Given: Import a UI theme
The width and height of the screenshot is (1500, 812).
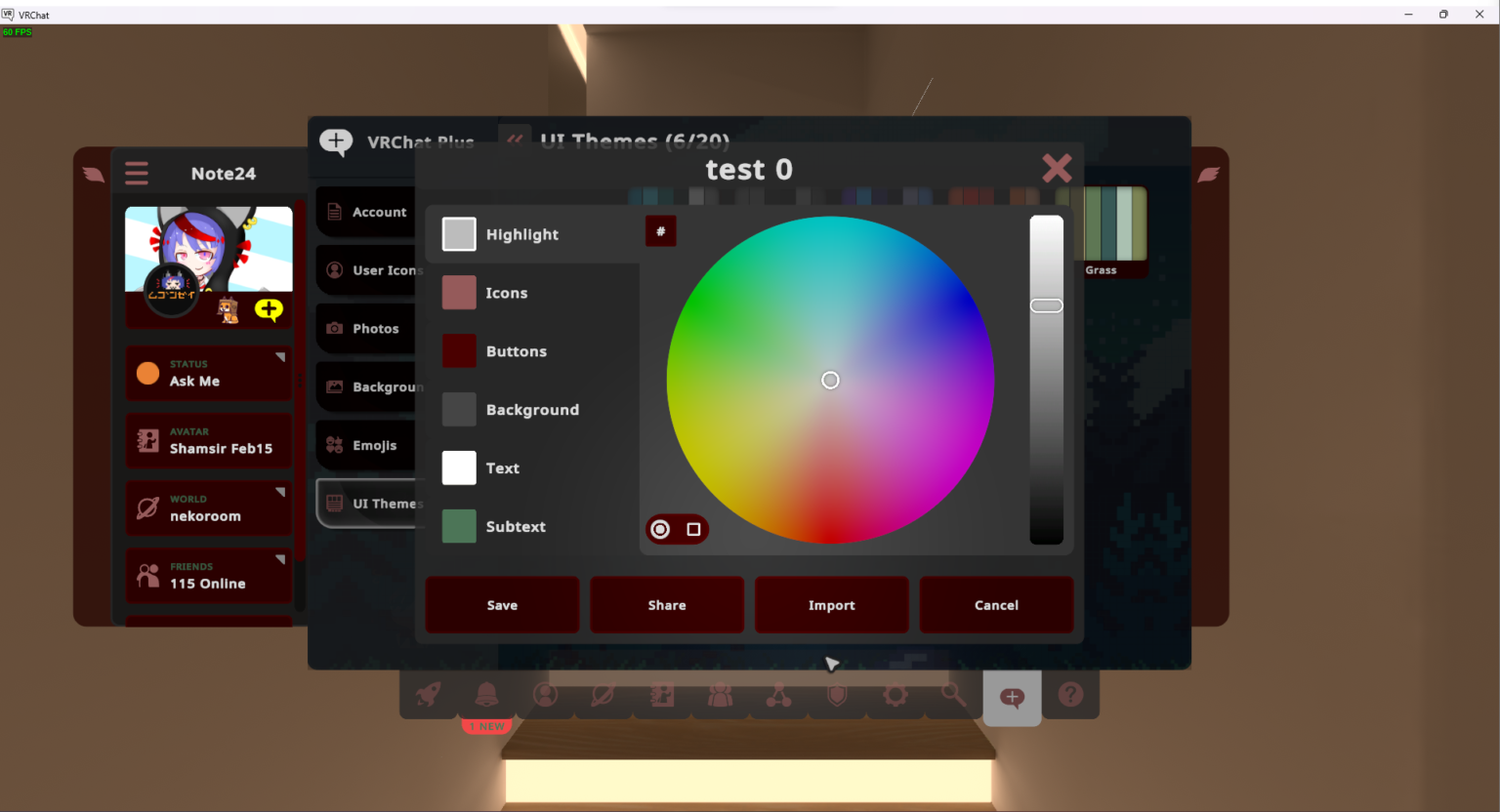Looking at the screenshot, I should 831,604.
